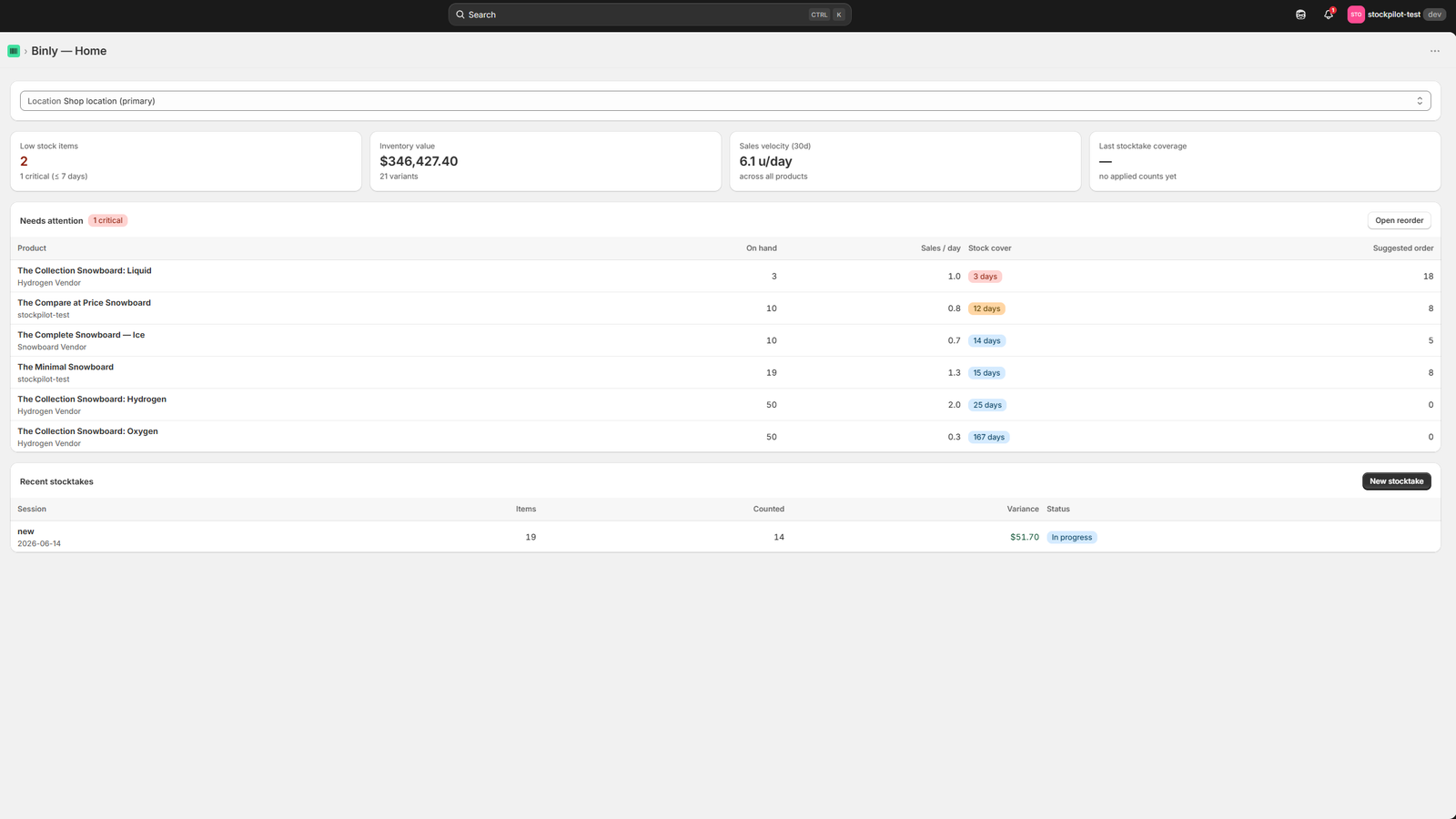Open the sidekick icon next to notifications
The image size is (1456, 819).
click(1300, 15)
